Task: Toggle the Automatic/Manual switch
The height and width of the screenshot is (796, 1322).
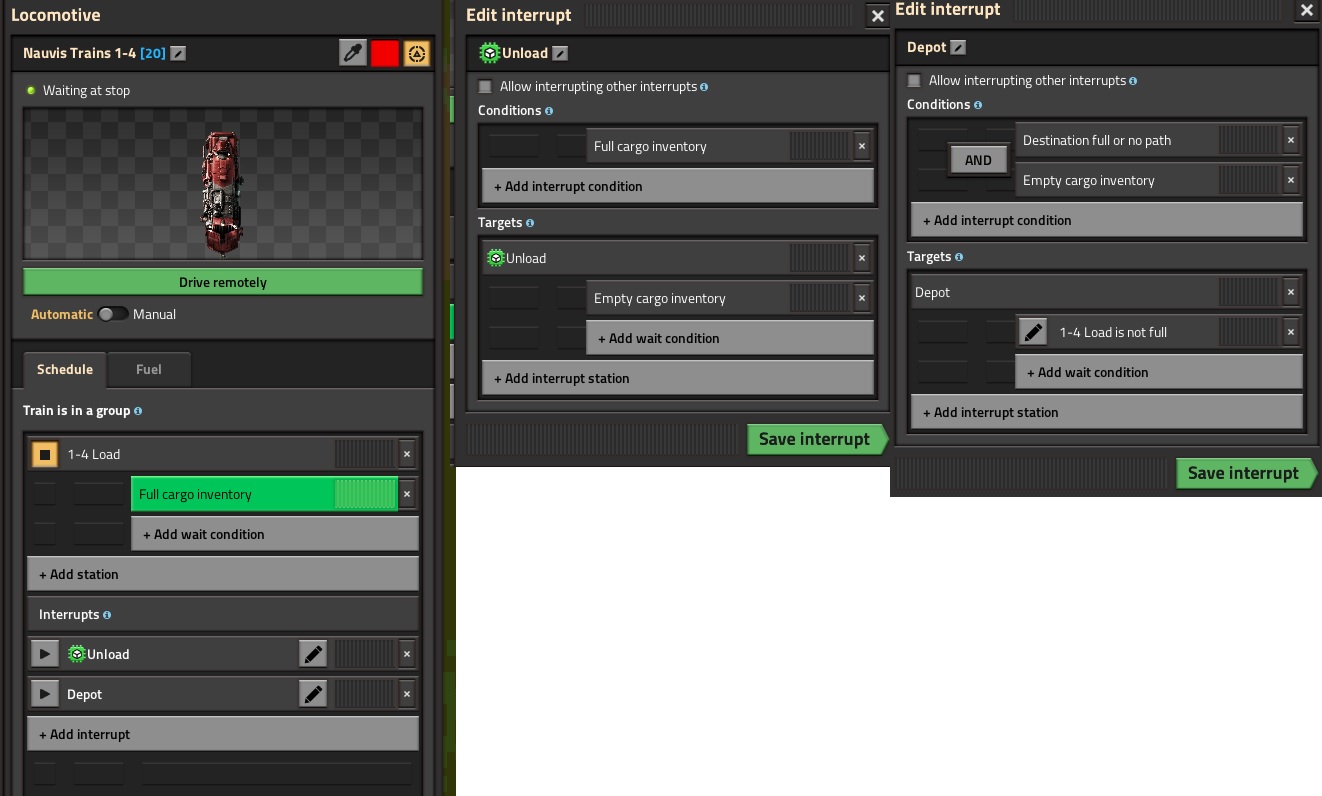Action: [113, 314]
